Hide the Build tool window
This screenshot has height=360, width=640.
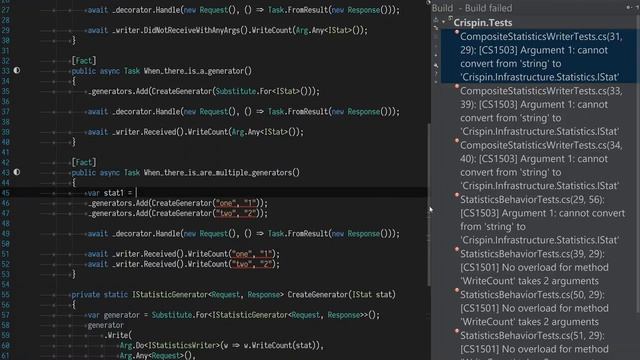[x=637, y=7]
